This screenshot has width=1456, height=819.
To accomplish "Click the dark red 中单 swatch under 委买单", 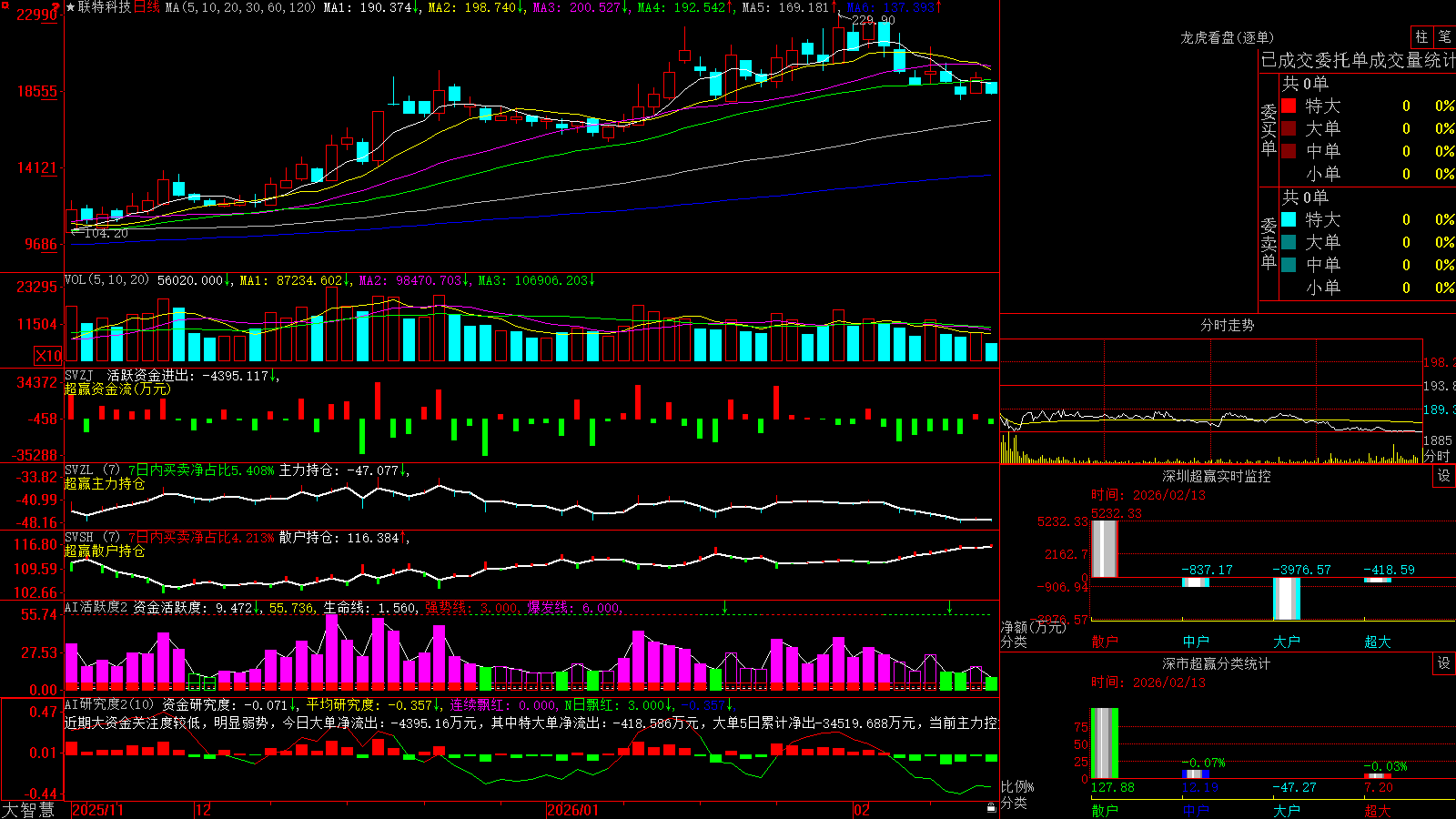I will [1289, 151].
